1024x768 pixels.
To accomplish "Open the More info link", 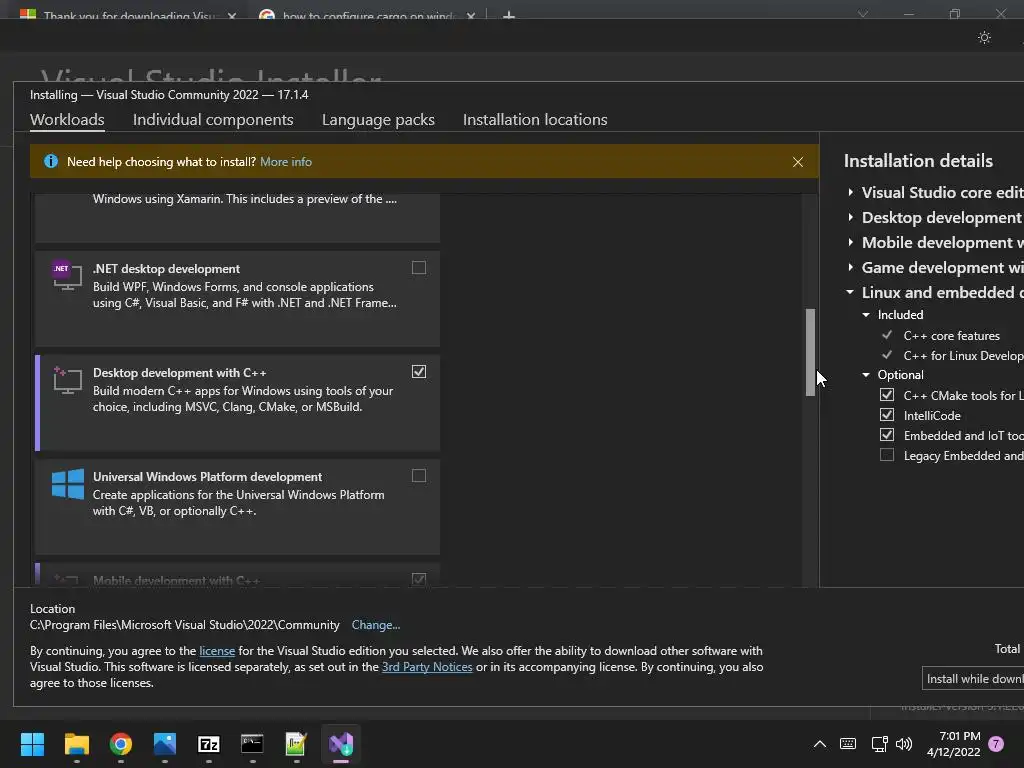I will coord(286,161).
